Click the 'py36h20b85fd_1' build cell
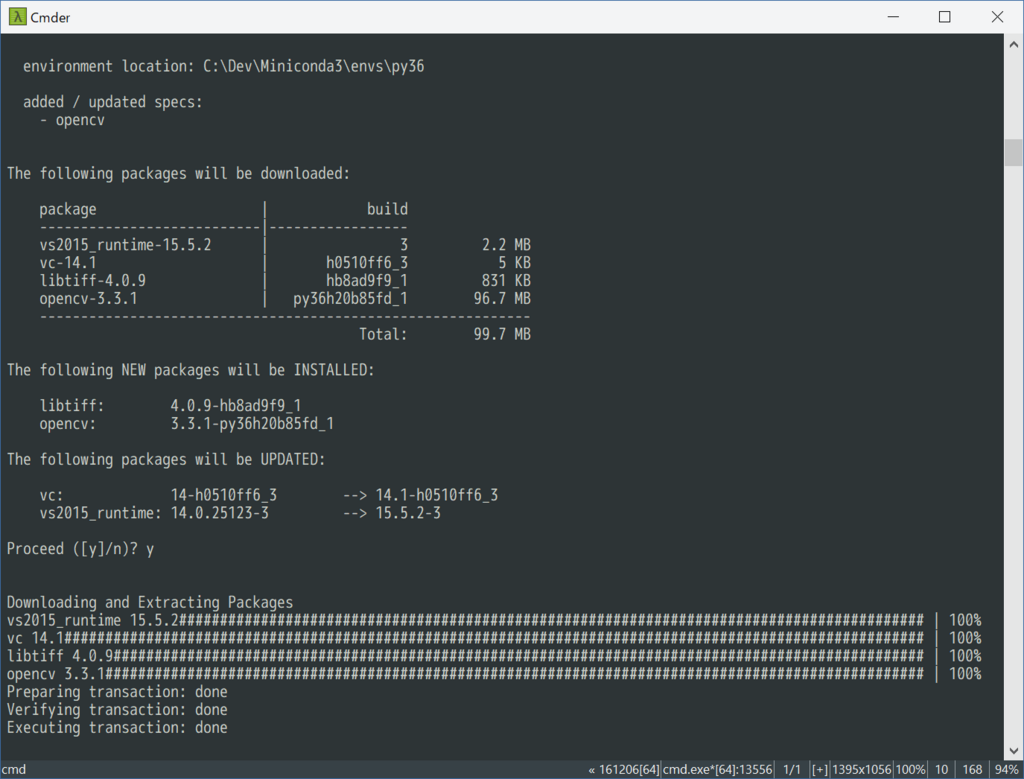Viewport: 1024px width, 779px height. coord(351,298)
